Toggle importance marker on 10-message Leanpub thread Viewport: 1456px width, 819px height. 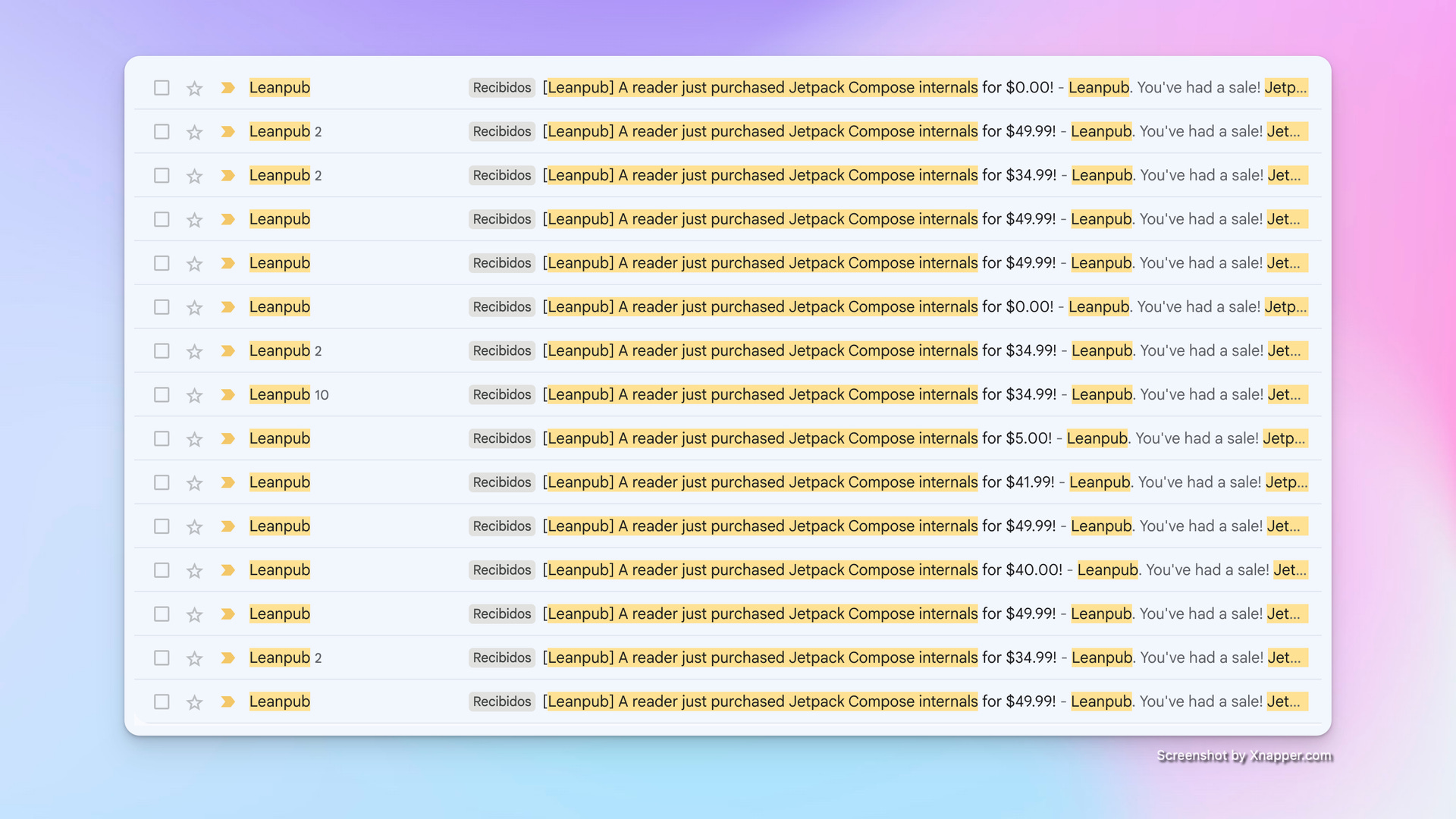point(227,394)
